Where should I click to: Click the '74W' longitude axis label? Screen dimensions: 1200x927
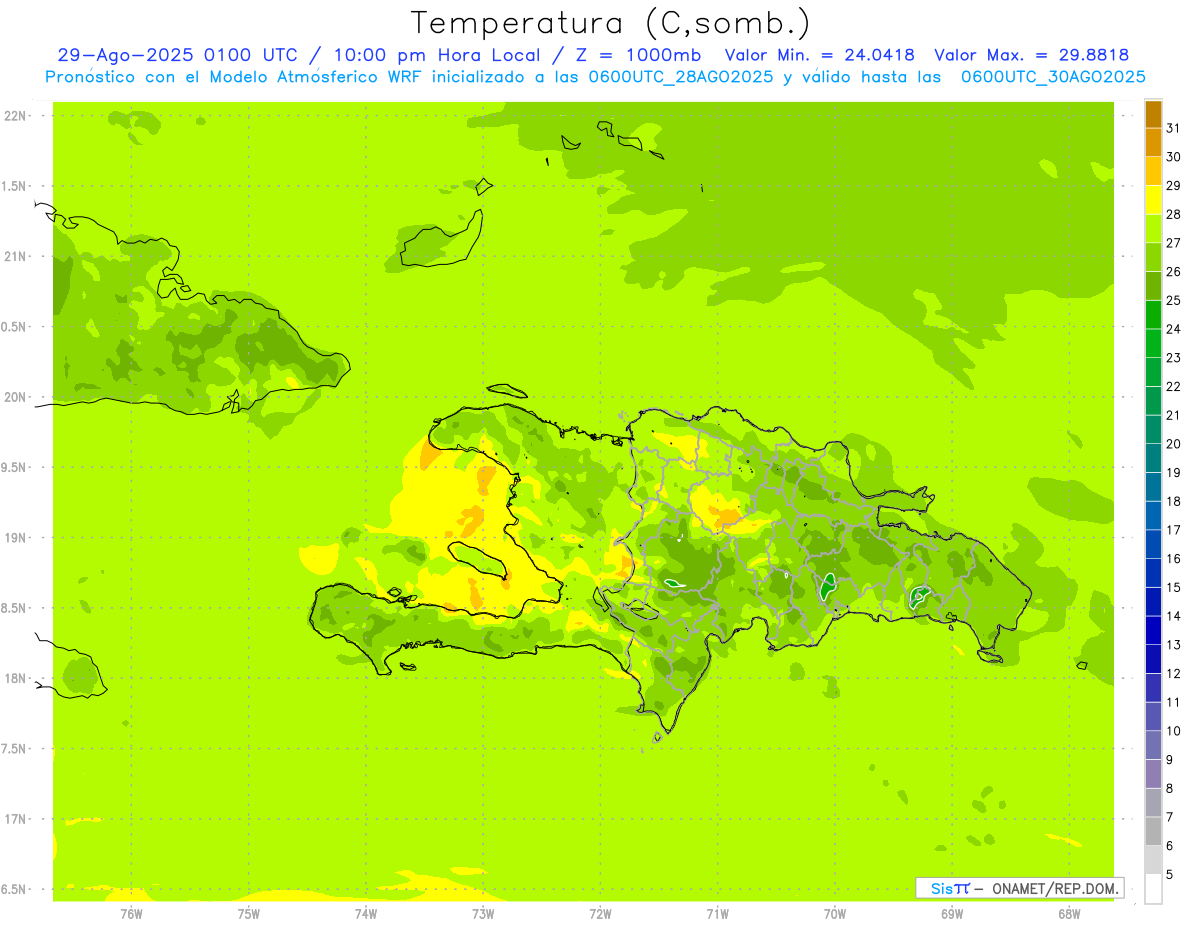365,913
